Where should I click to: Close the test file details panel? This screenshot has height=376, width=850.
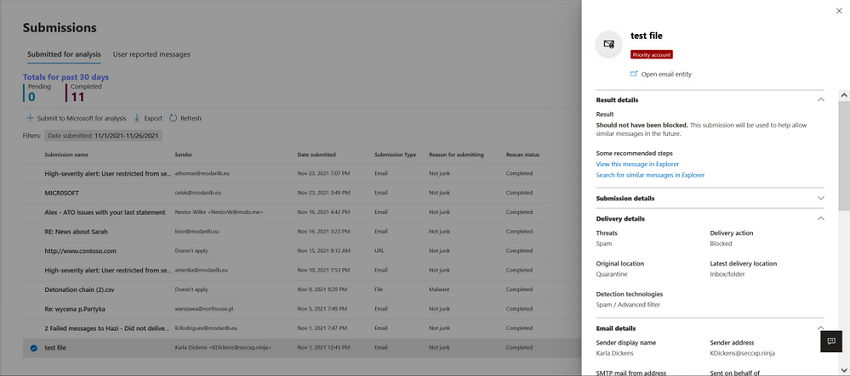839,11
